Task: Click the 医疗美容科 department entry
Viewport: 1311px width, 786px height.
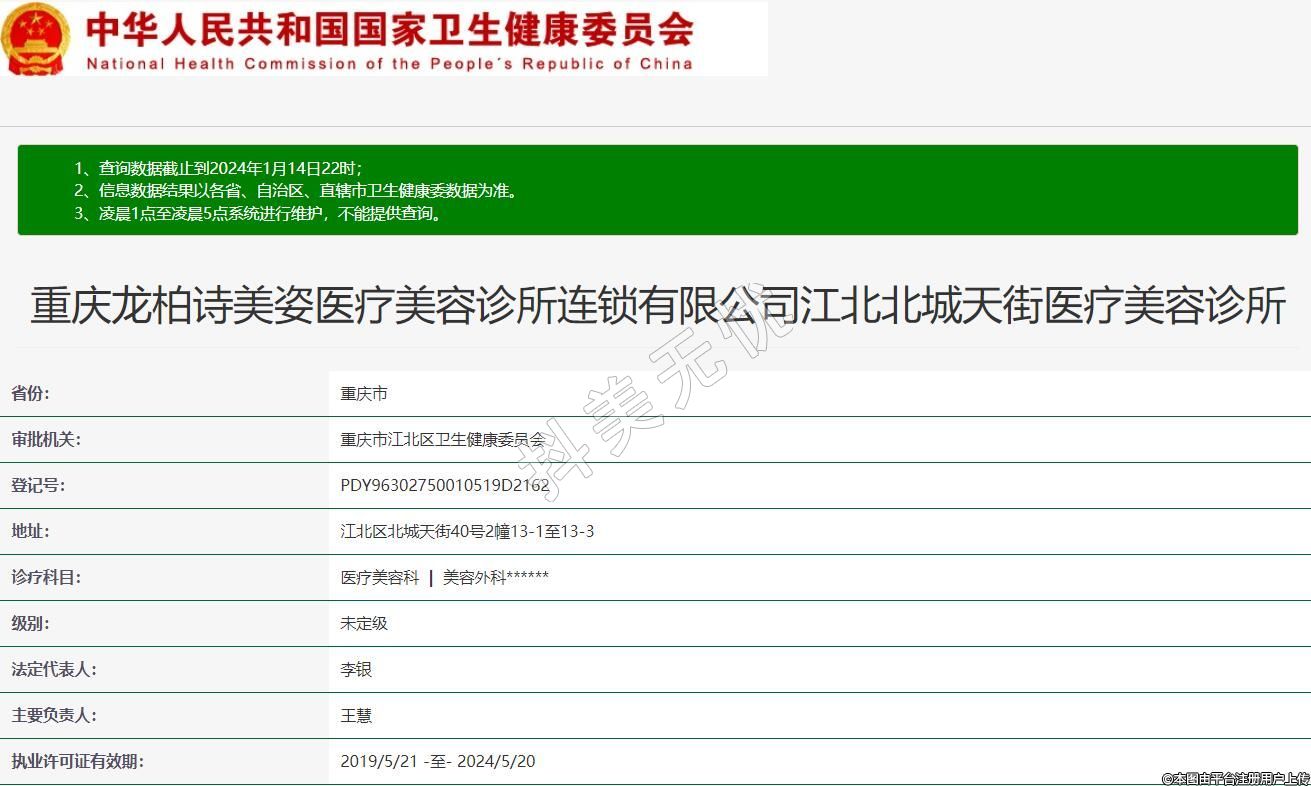Action: (380, 578)
